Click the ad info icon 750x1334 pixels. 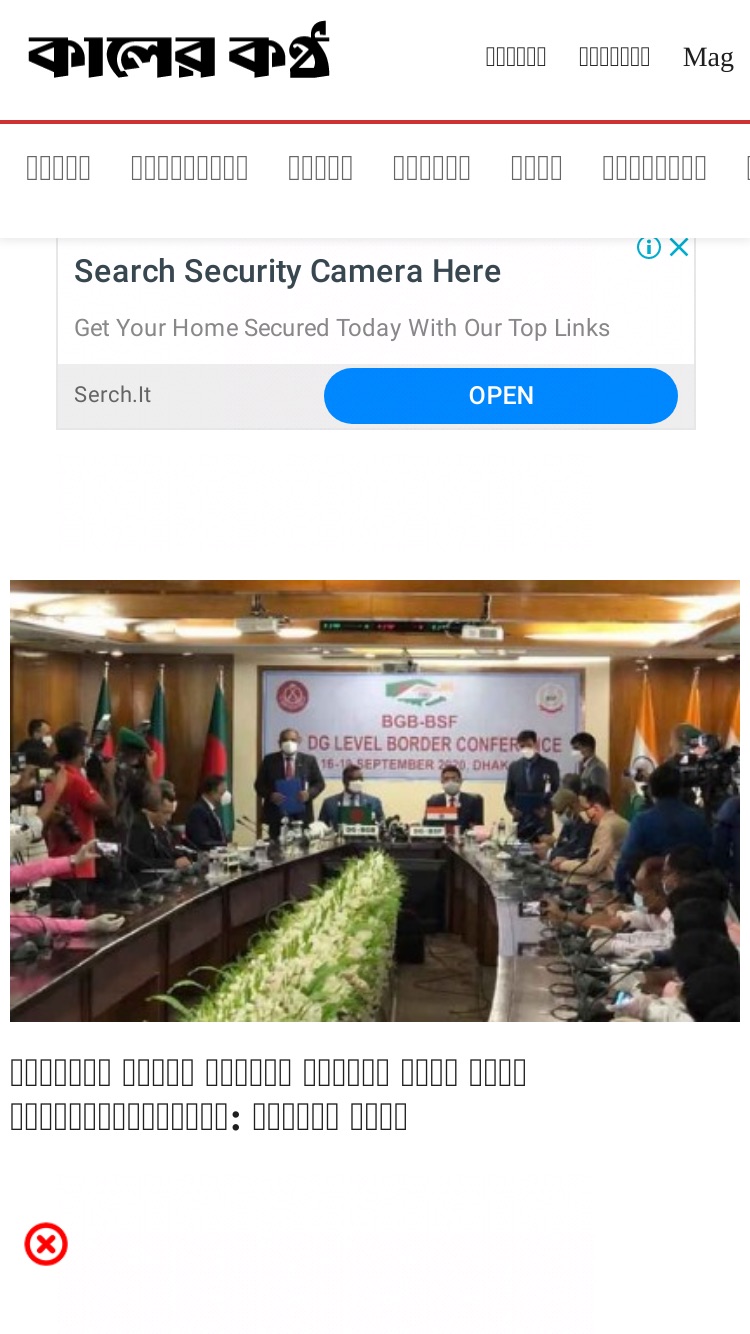click(x=649, y=248)
